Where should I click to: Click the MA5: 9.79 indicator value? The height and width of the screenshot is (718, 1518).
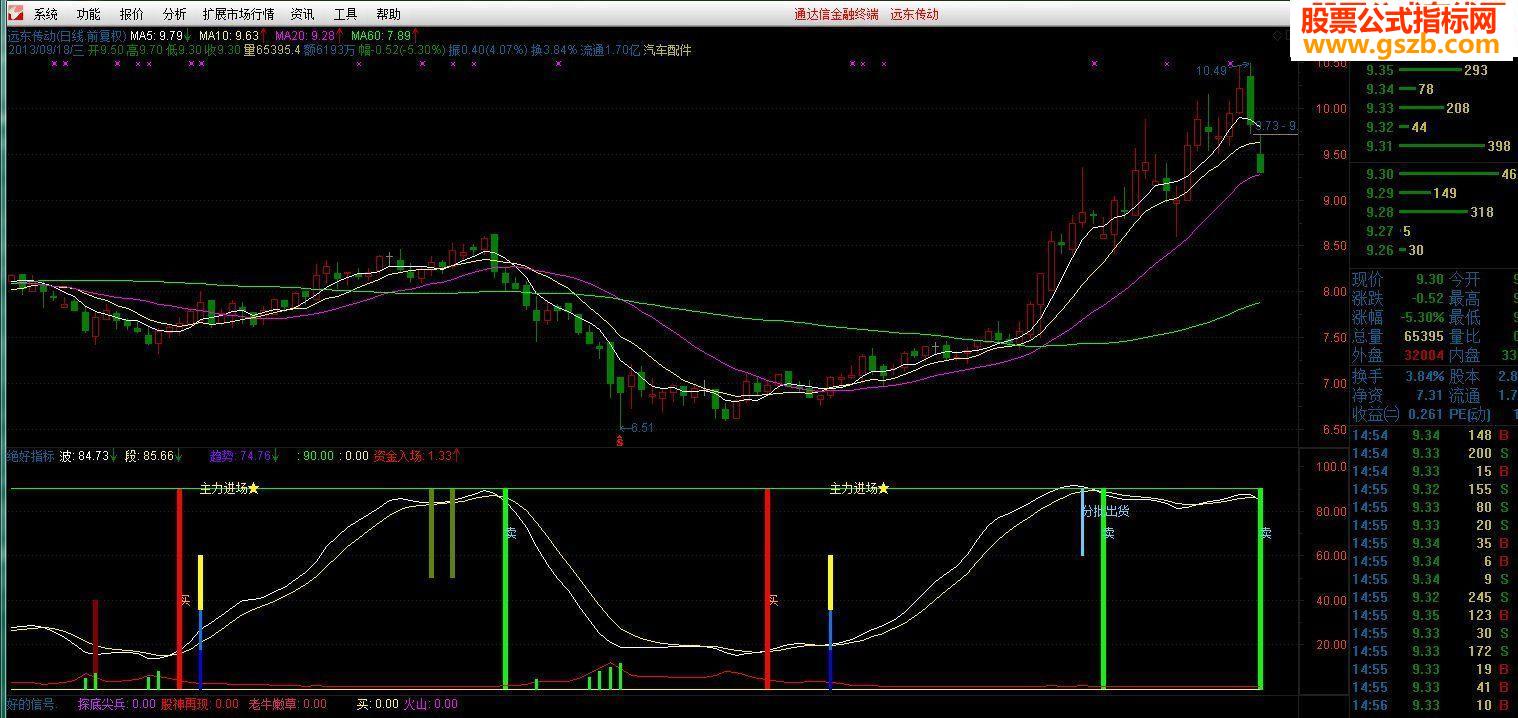[x=158, y=36]
